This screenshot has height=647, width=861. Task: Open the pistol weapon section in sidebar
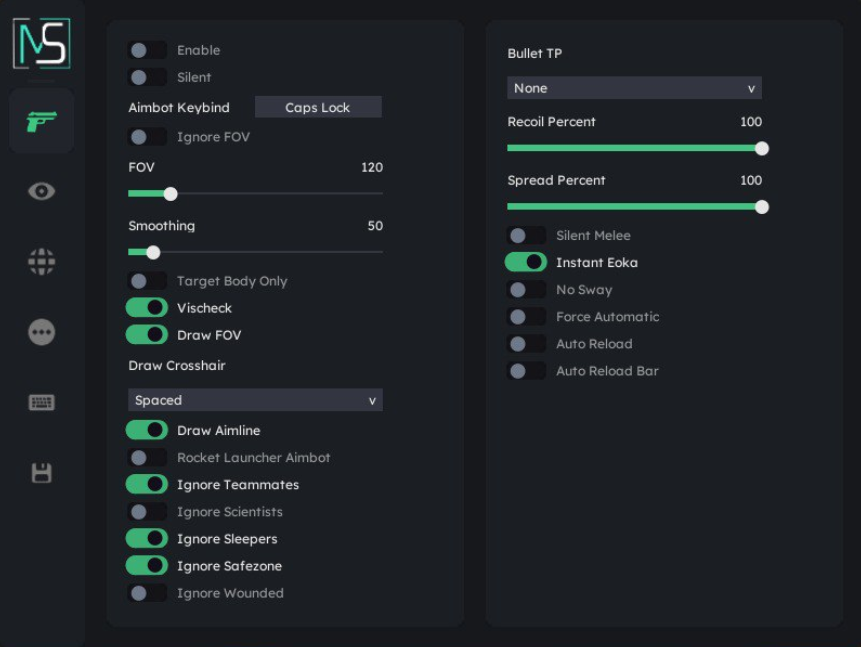(41, 121)
